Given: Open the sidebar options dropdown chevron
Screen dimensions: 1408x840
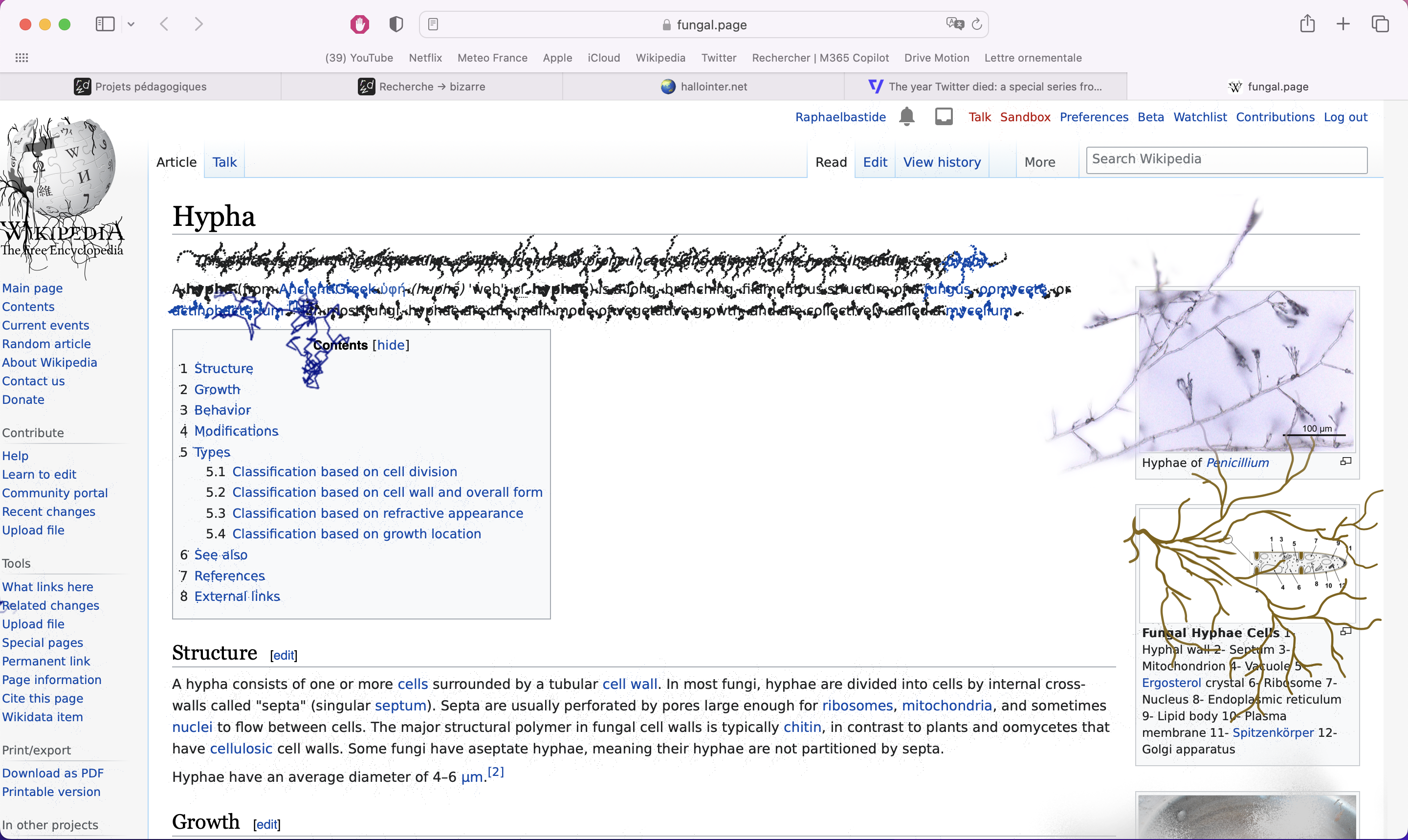Looking at the screenshot, I should pyautogui.click(x=132, y=24).
